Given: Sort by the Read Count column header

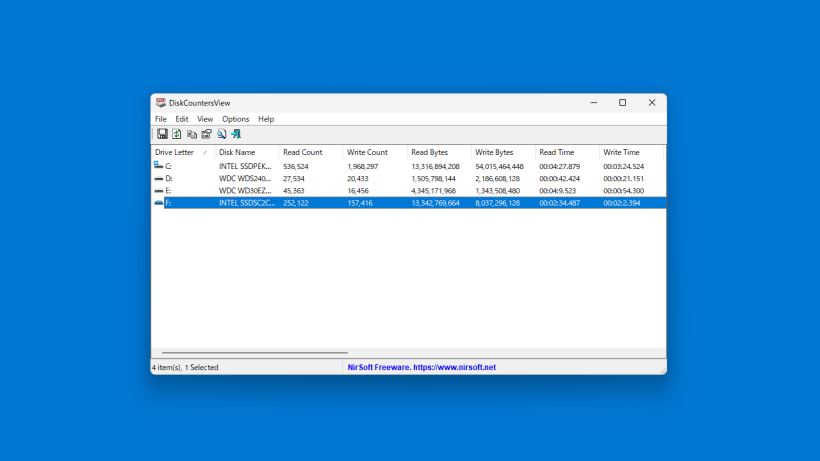Looking at the screenshot, I should (311, 152).
